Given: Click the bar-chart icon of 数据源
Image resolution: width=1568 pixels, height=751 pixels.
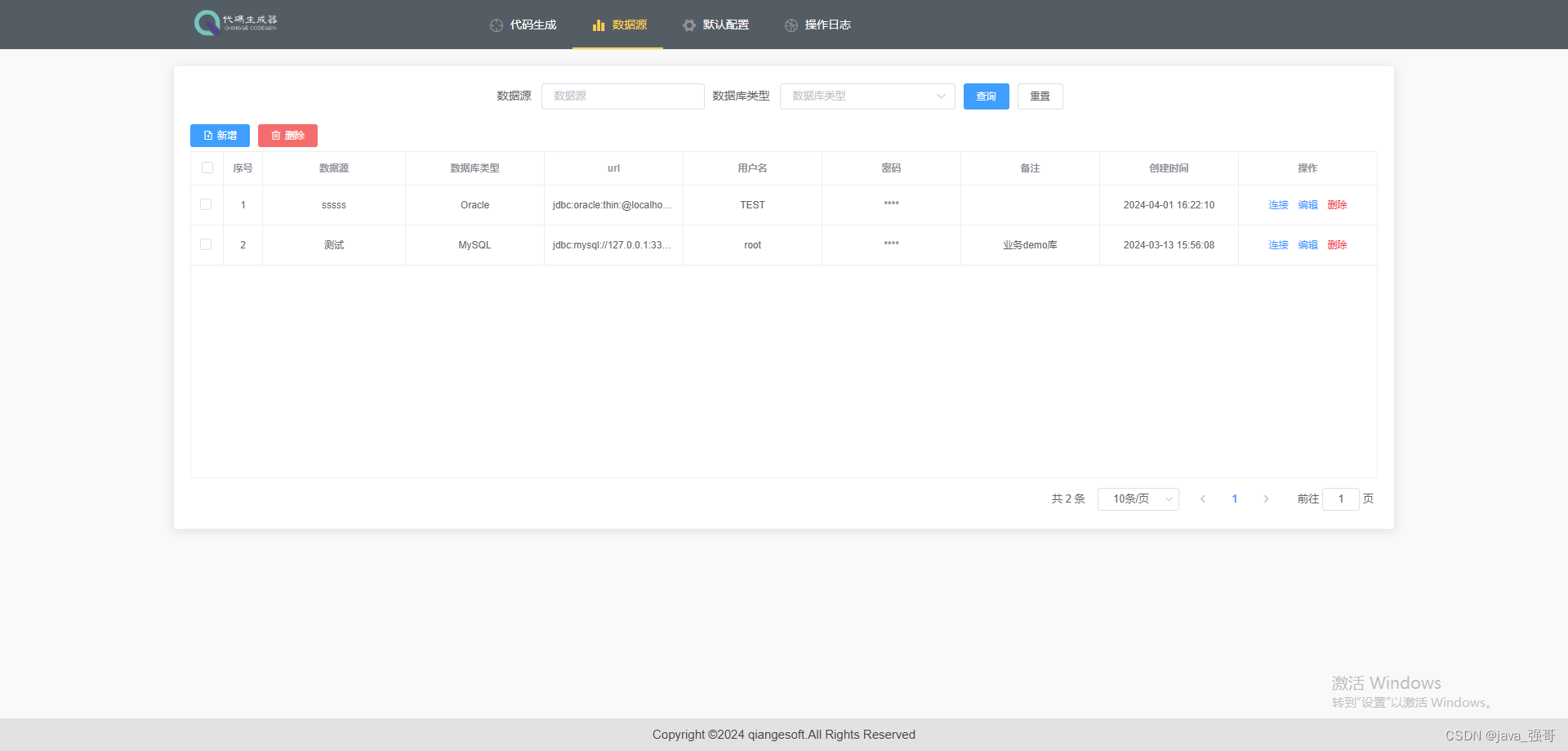Looking at the screenshot, I should pos(599,25).
